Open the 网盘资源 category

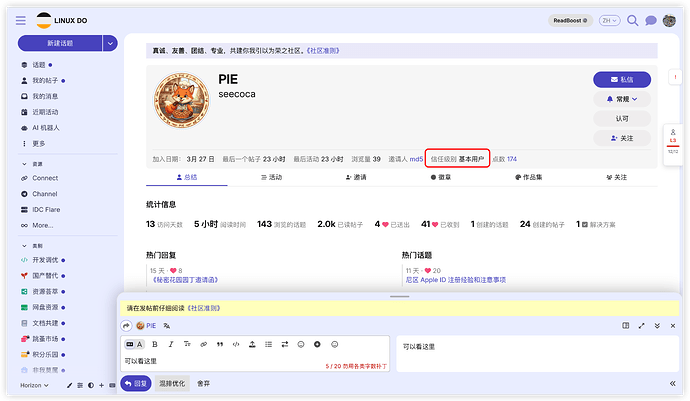coord(45,307)
